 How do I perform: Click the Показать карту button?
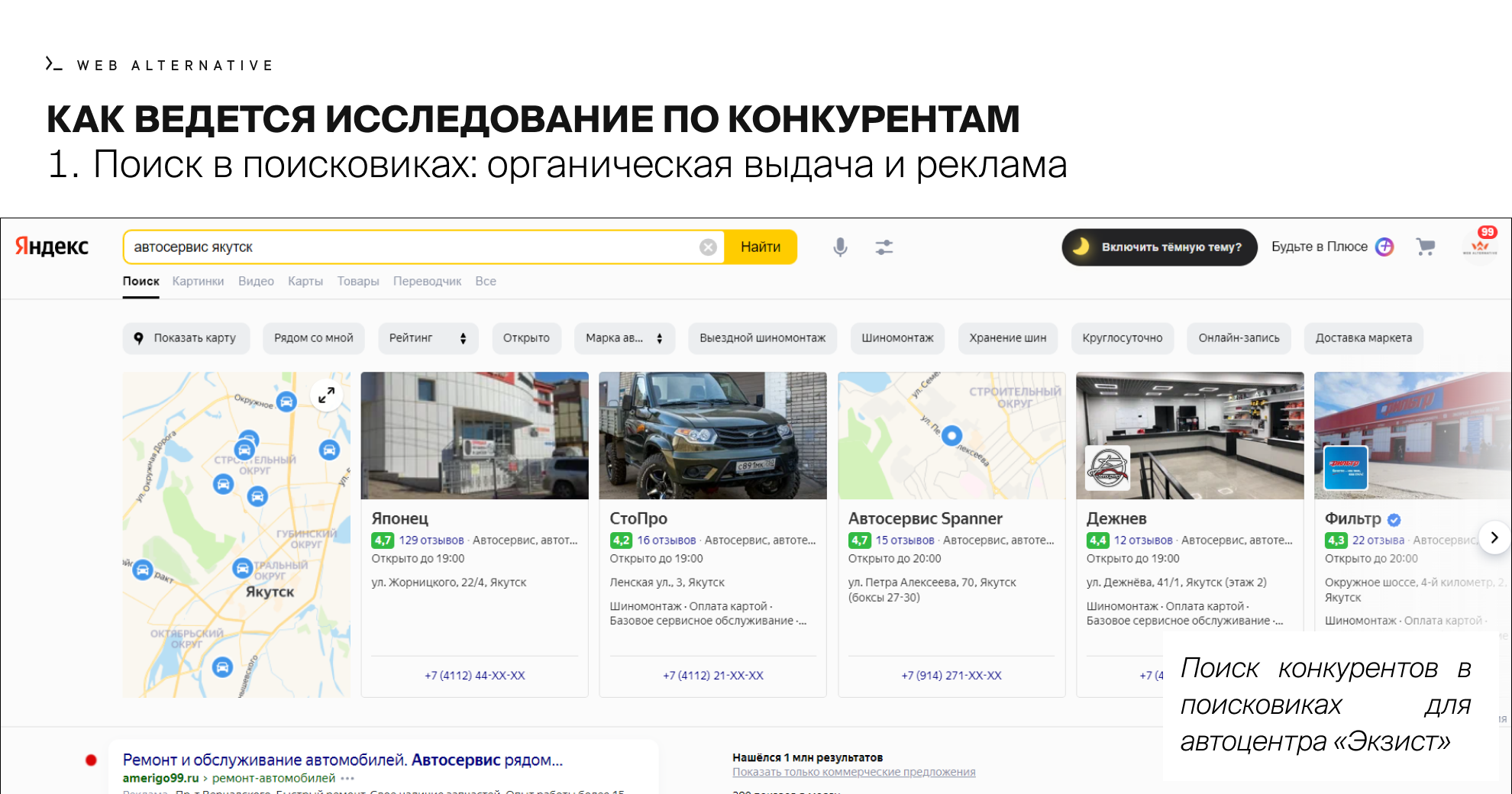pyautogui.click(x=186, y=338)
